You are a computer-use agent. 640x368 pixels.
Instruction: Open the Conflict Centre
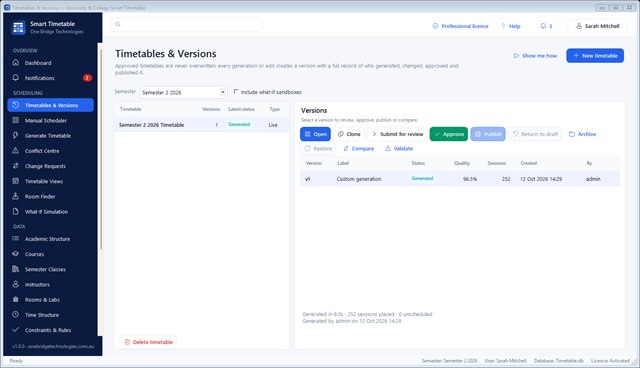(x=51, y=151)
